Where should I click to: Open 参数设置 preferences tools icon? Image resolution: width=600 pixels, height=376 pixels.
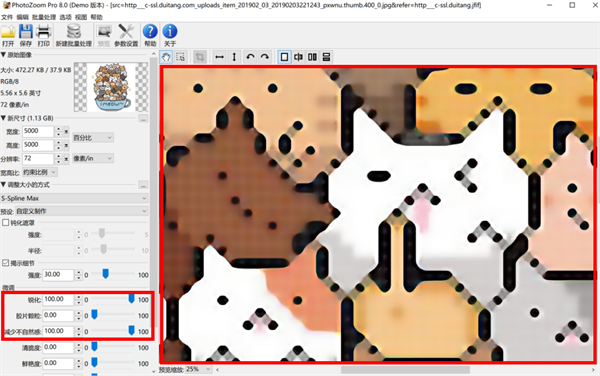[126, 35]
